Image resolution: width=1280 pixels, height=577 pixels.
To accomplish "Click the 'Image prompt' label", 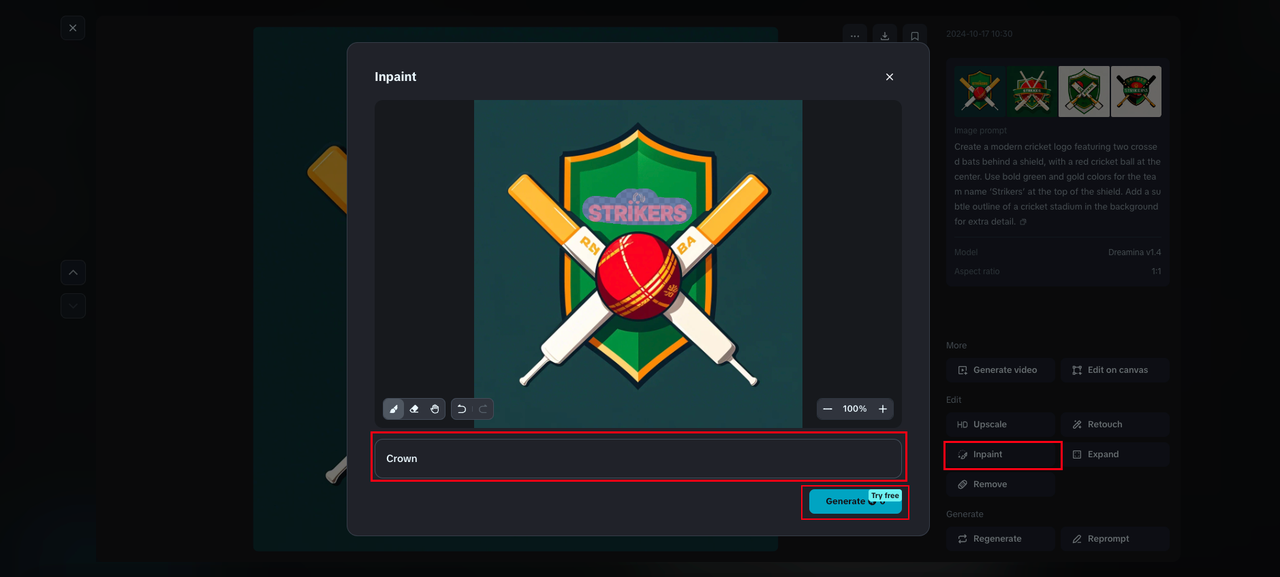I will [980, 130].
